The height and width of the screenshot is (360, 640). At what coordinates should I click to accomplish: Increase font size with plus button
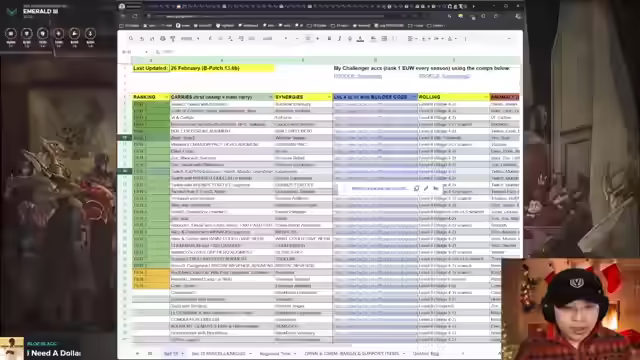(318, 39)
